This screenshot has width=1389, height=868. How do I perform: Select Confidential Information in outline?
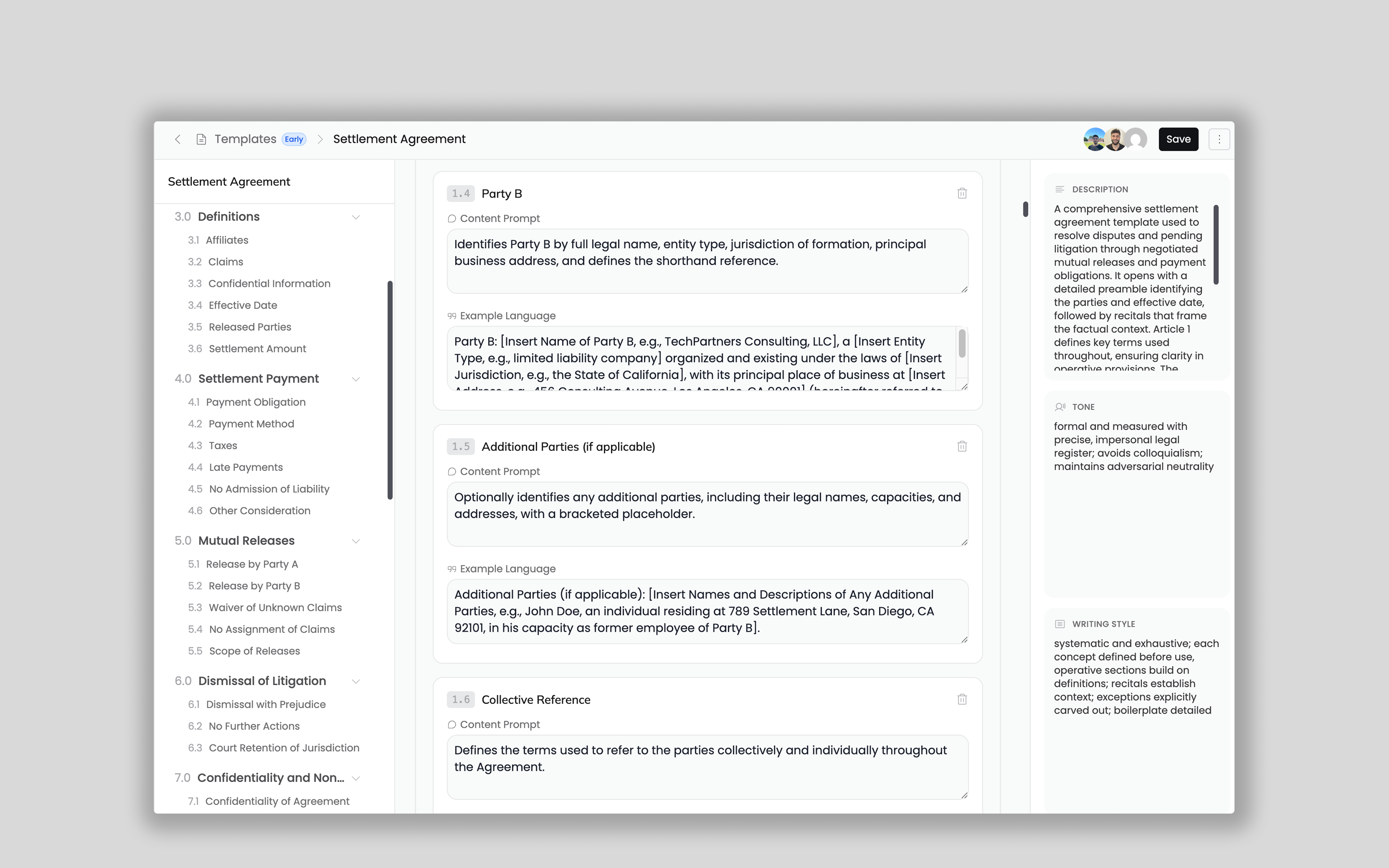click(x=269, y=284)
